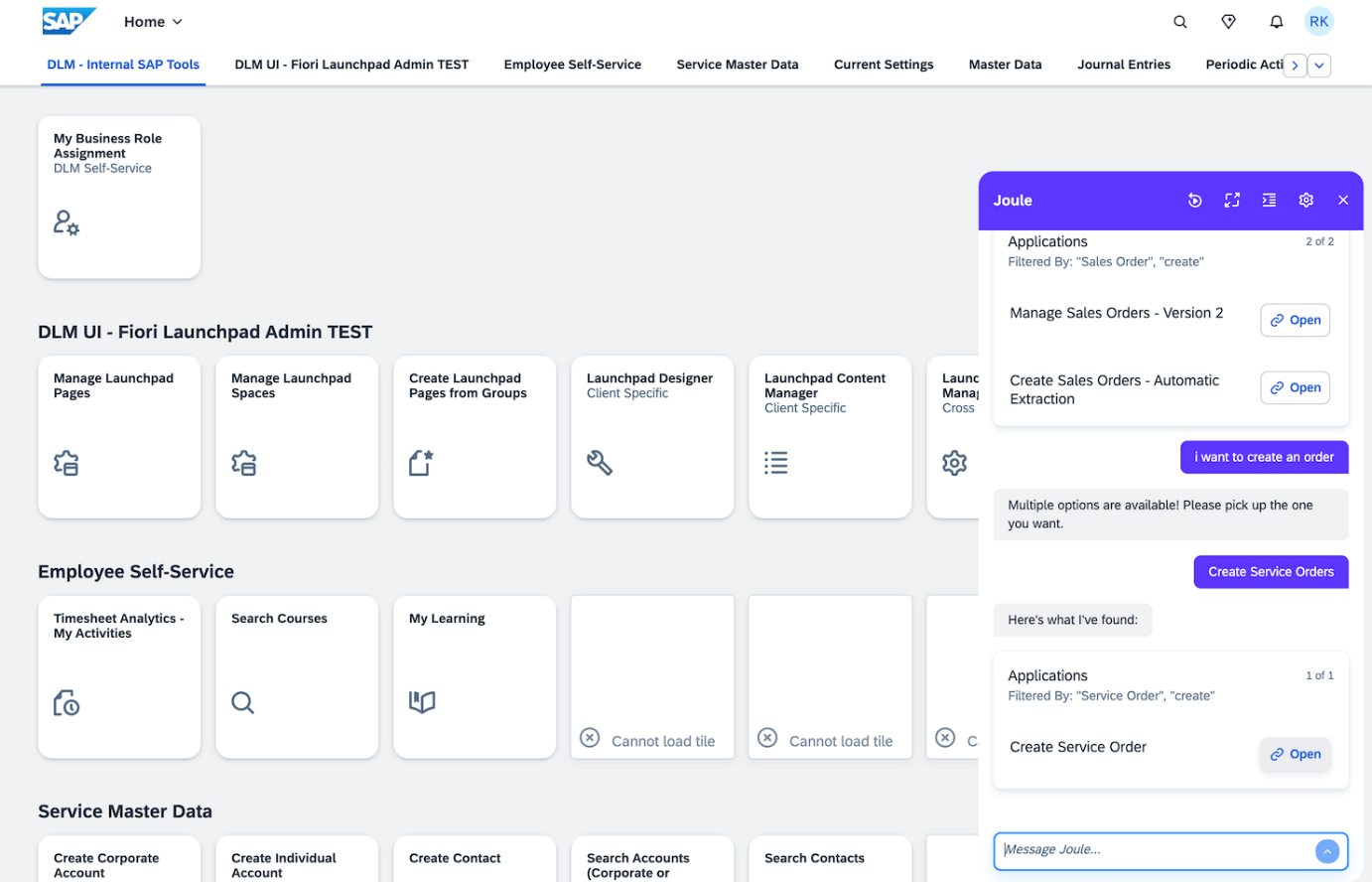
Task: Click the Manage Launchpad Pages tile icon
Action: pyautogui.click(x=66, y=462)
